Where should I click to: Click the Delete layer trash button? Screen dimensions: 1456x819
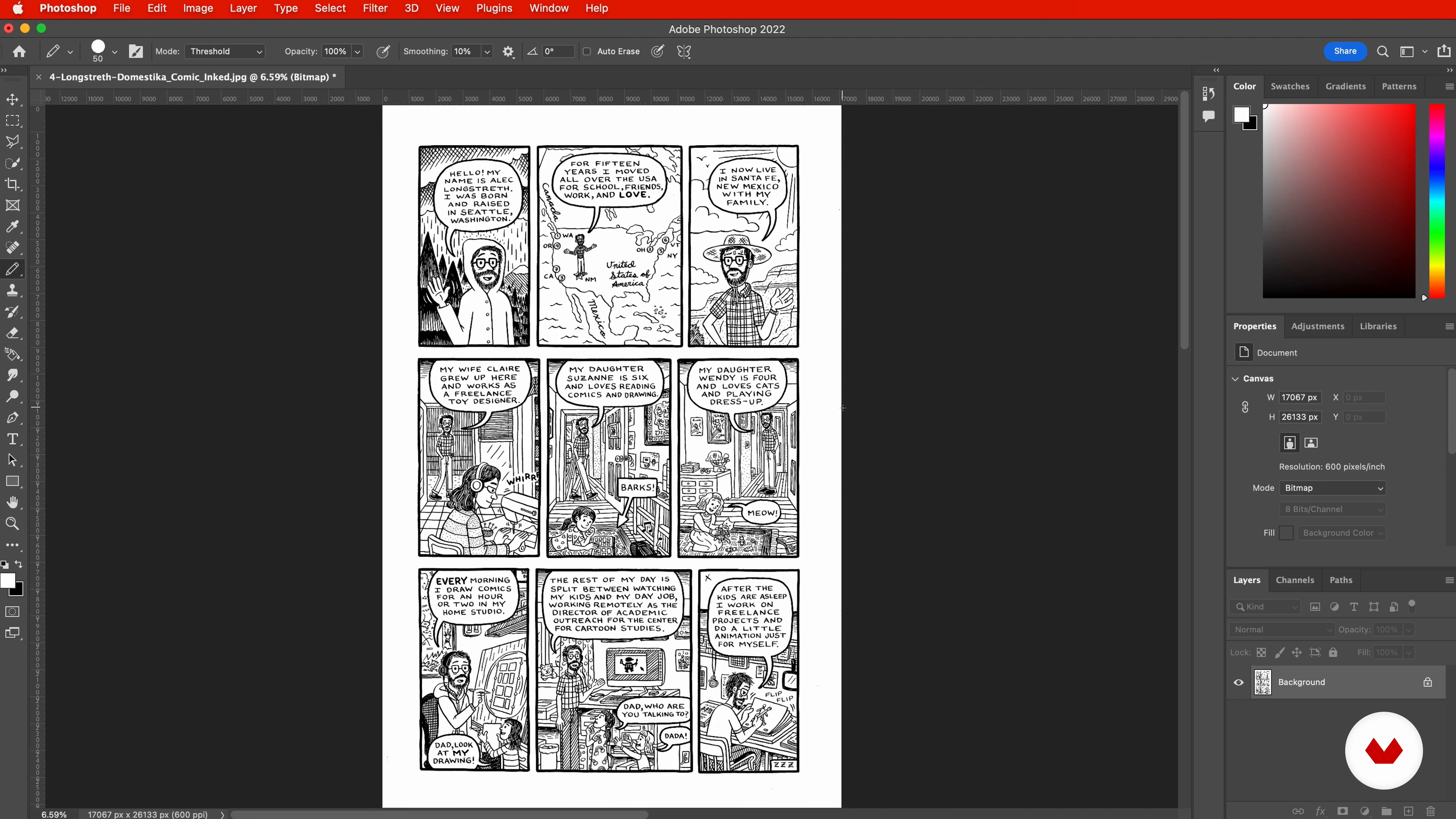[1431, 811]
